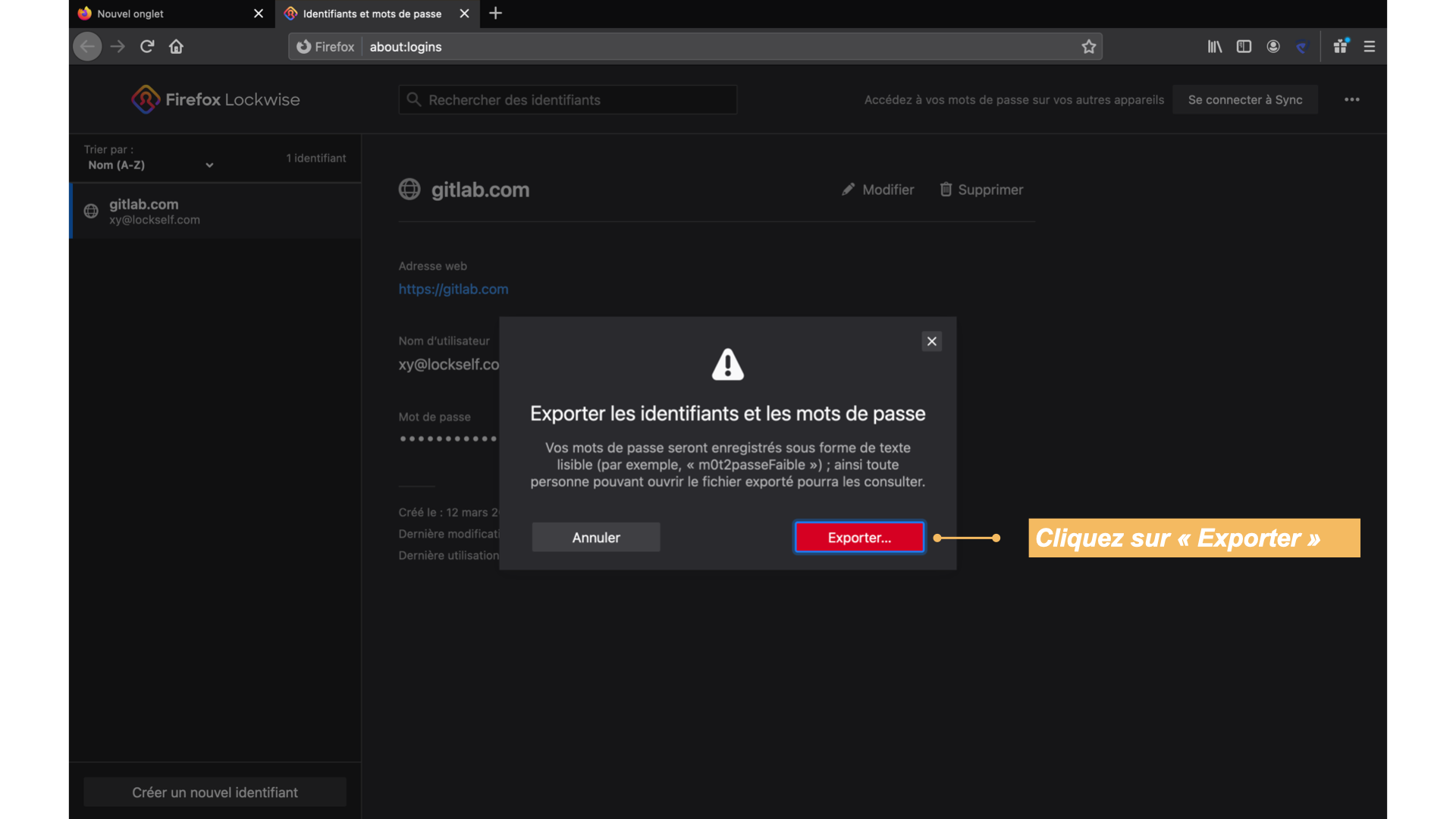The width and height of the screenshot is (1456, 819).
Task: Open the Firefox account icon
Action: (x=1273, y=46)
